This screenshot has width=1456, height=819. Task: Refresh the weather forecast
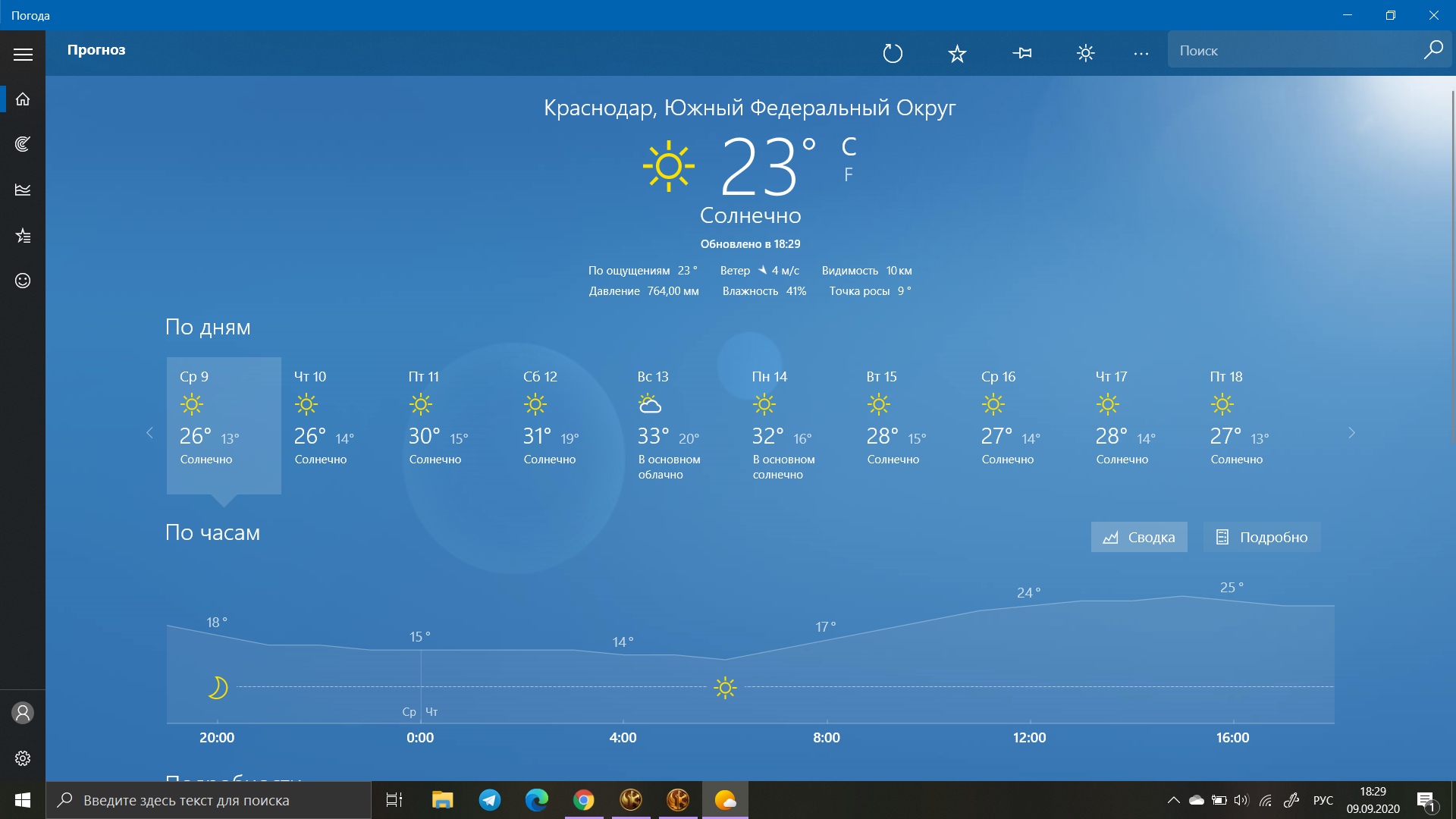893,53
